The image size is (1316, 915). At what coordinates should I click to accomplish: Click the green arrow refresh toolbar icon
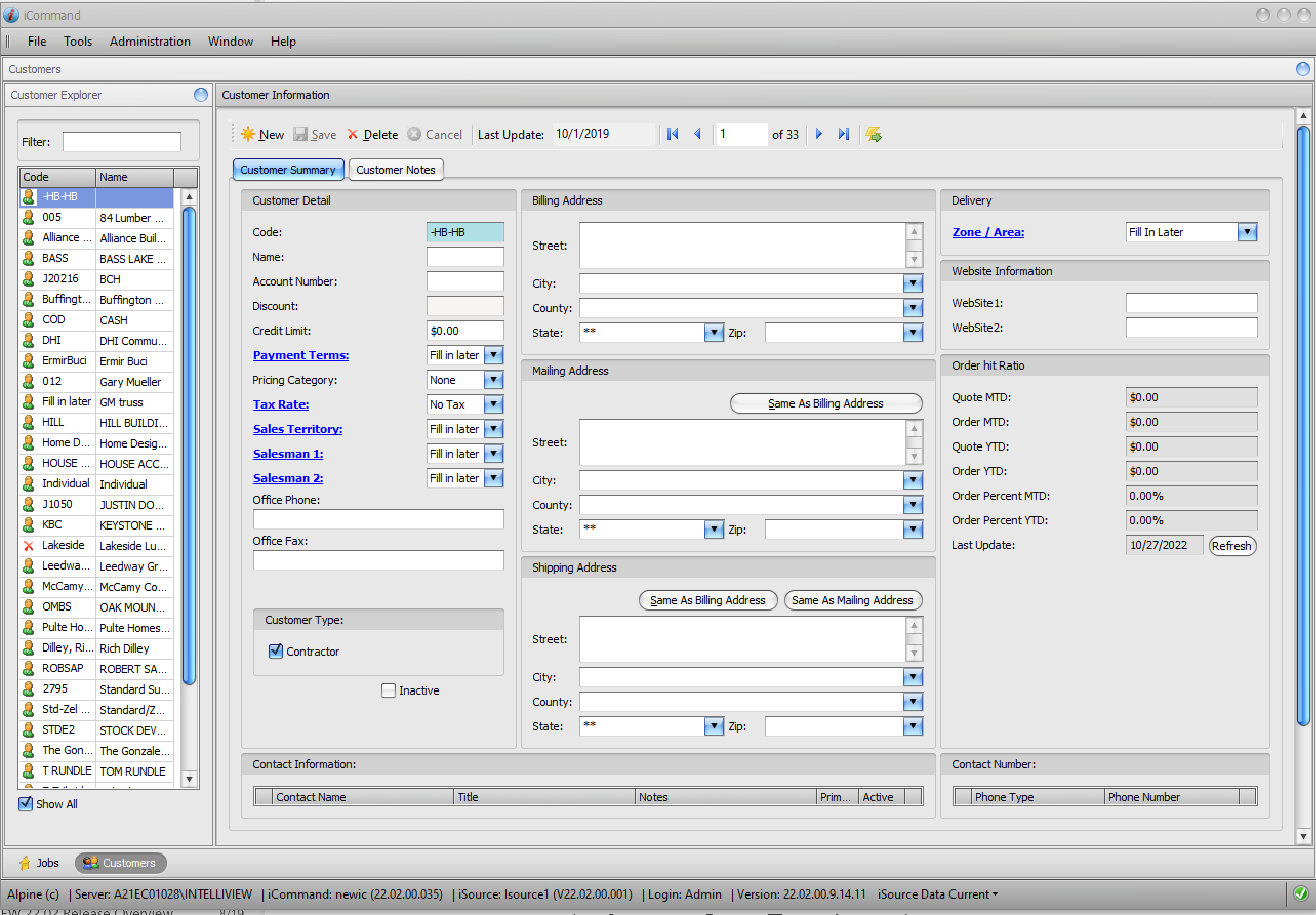click(x=873, y=134)
